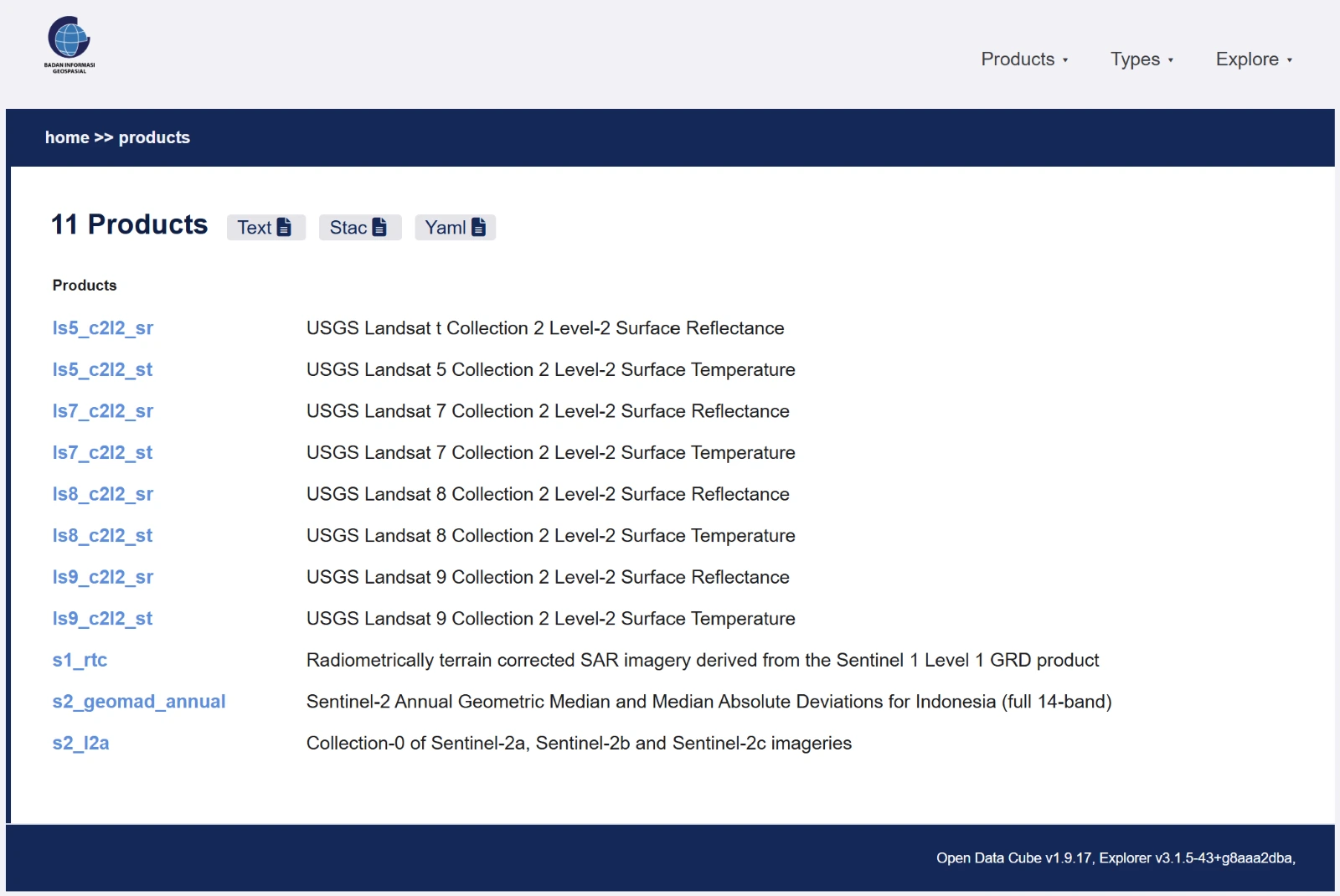Download product list as Yaml

[x=456, y=228]
